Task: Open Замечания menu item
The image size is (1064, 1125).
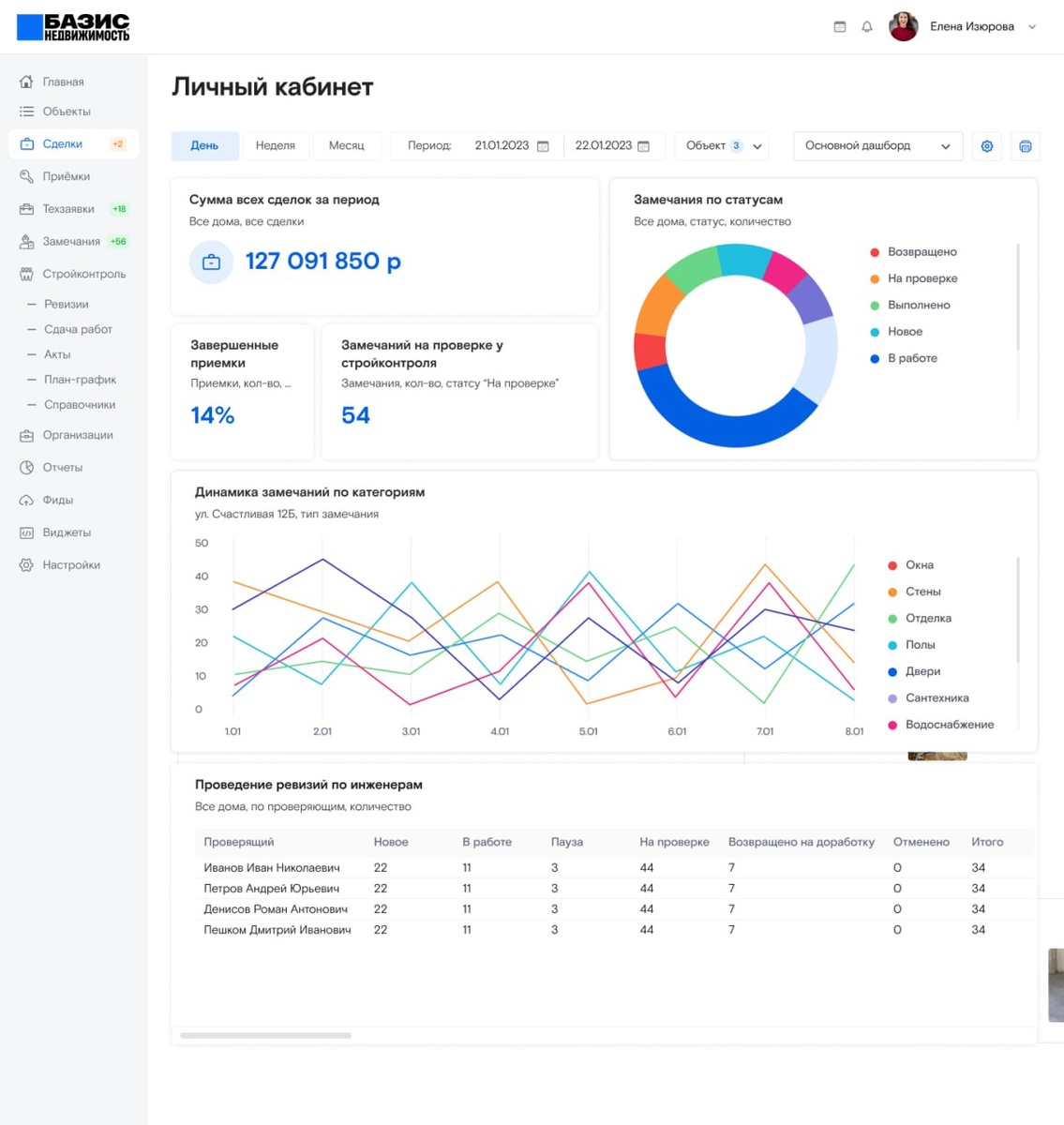Action: tap(71, 242)
